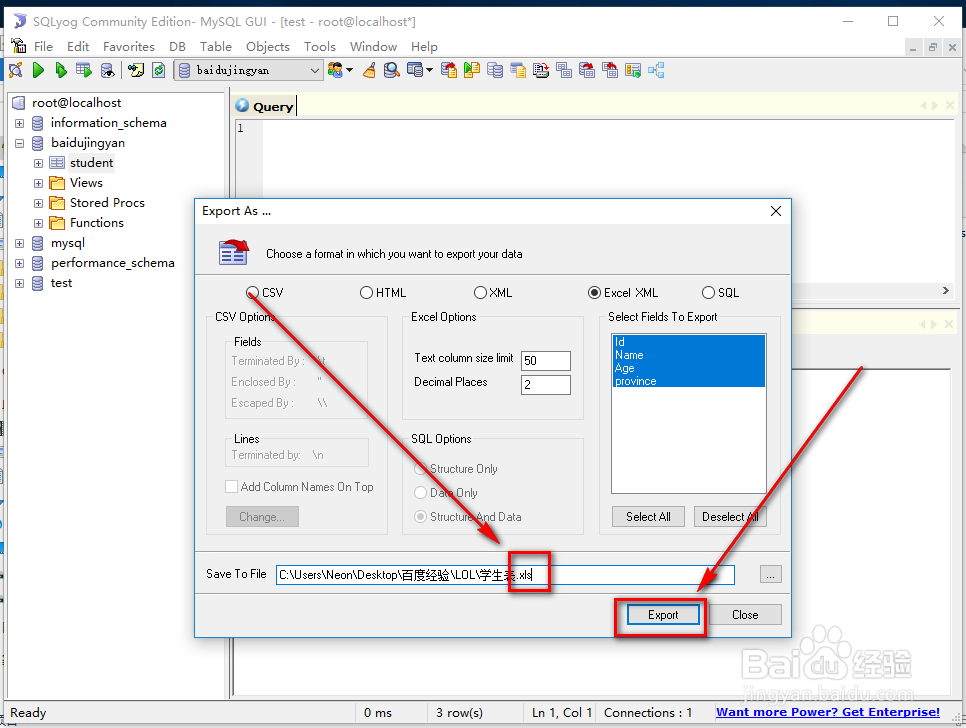This screenshot has width=966, height=728.
Task: Click the new connection toolbar icon
Action: click(x=16, y=70)
